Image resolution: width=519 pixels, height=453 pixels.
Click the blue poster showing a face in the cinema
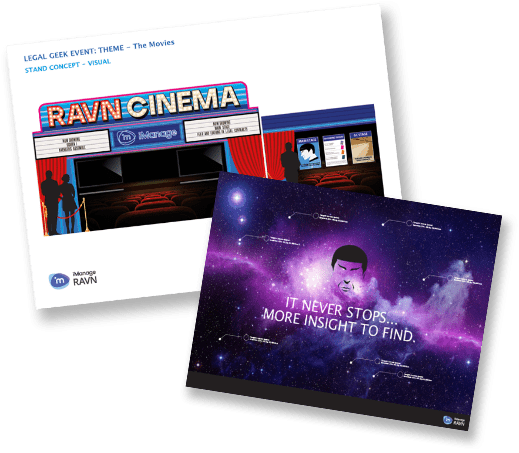pyautogui.click(x=308, y=153)
